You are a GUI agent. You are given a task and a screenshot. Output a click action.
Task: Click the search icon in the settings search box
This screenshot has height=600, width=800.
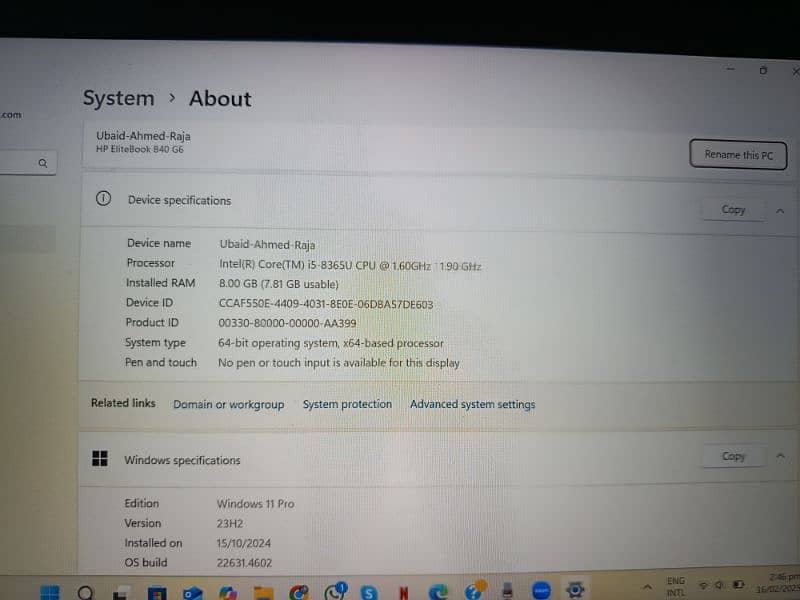coord(43,162)
